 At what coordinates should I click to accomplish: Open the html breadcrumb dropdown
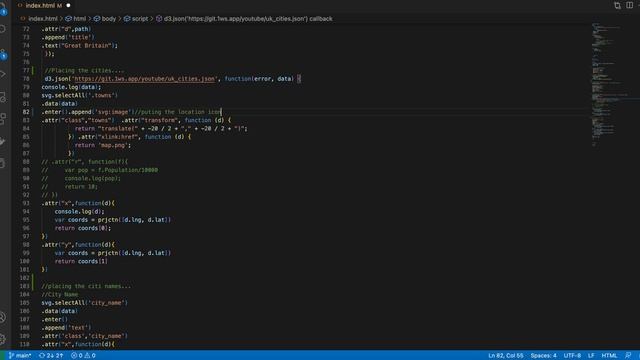click(76, 19)
